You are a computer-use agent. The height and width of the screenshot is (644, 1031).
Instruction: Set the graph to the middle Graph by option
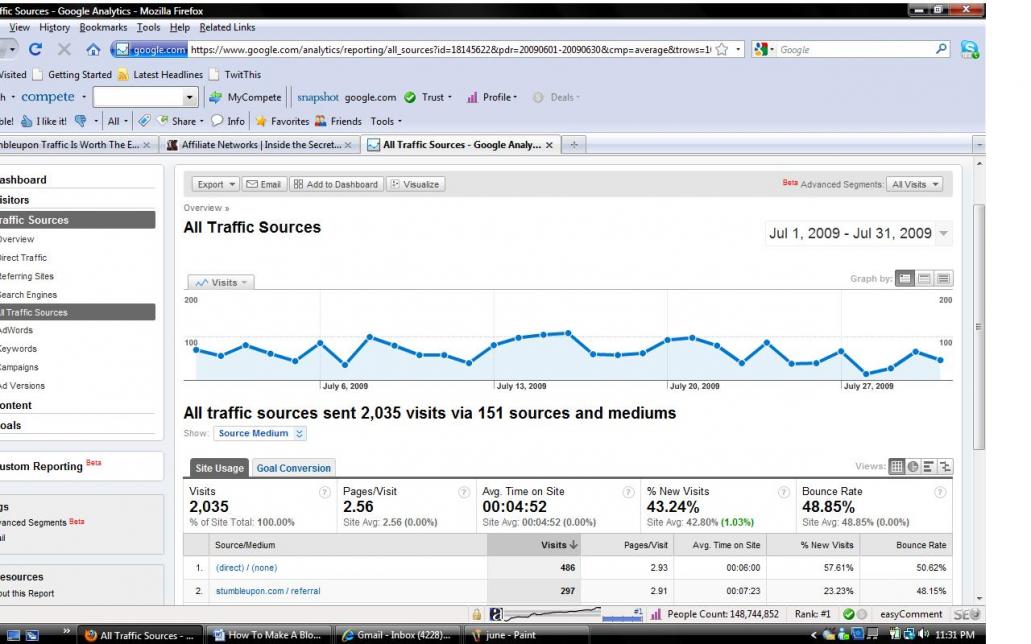coord(924,279)
